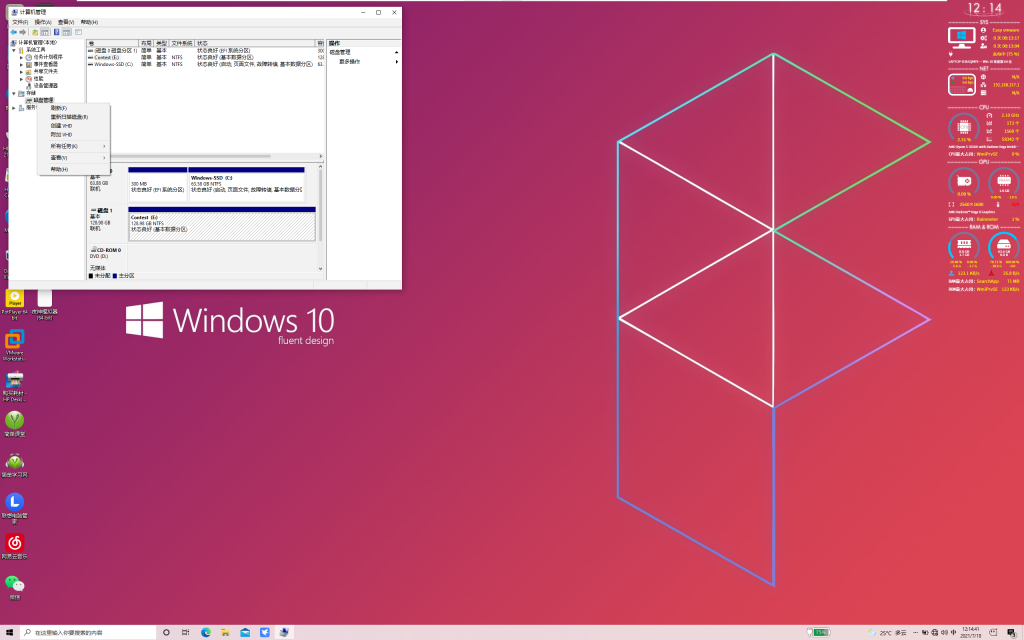Collapse the 磁盘管理 section in the Actions pane
1024x640 pixels.
tap(396, 52)
